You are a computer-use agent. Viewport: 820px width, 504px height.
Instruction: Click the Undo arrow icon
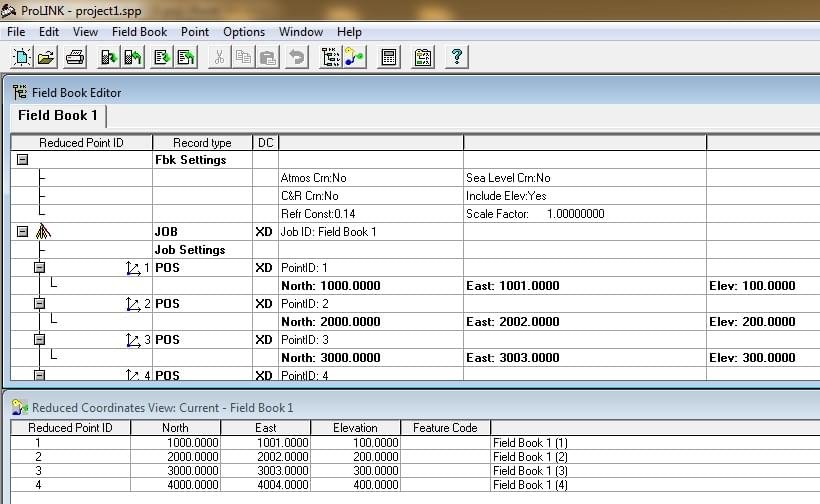[x=297, y=57]
